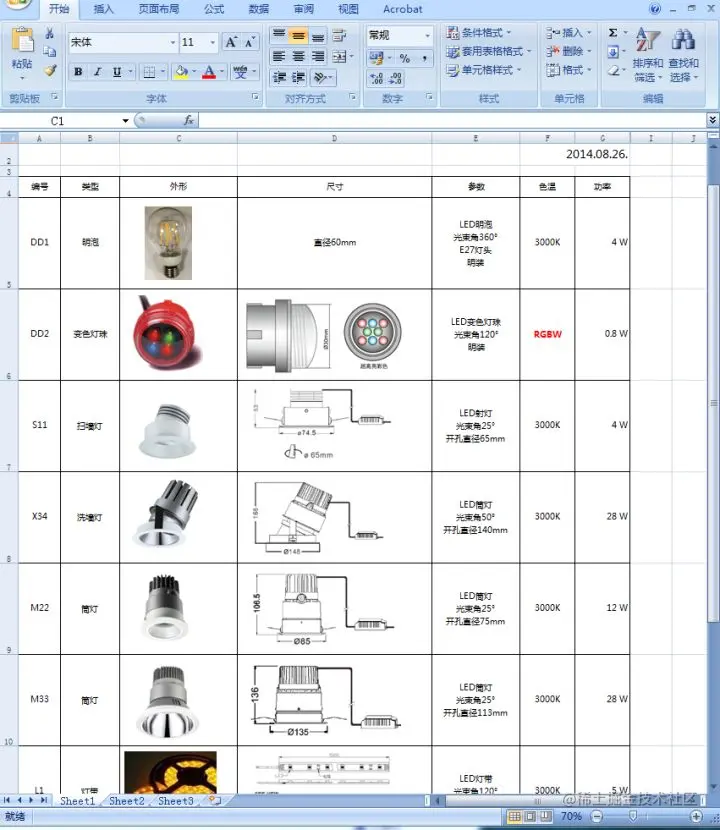Apply percent style format
Screen dimensions: 720x830
click(x=405, y=58)
